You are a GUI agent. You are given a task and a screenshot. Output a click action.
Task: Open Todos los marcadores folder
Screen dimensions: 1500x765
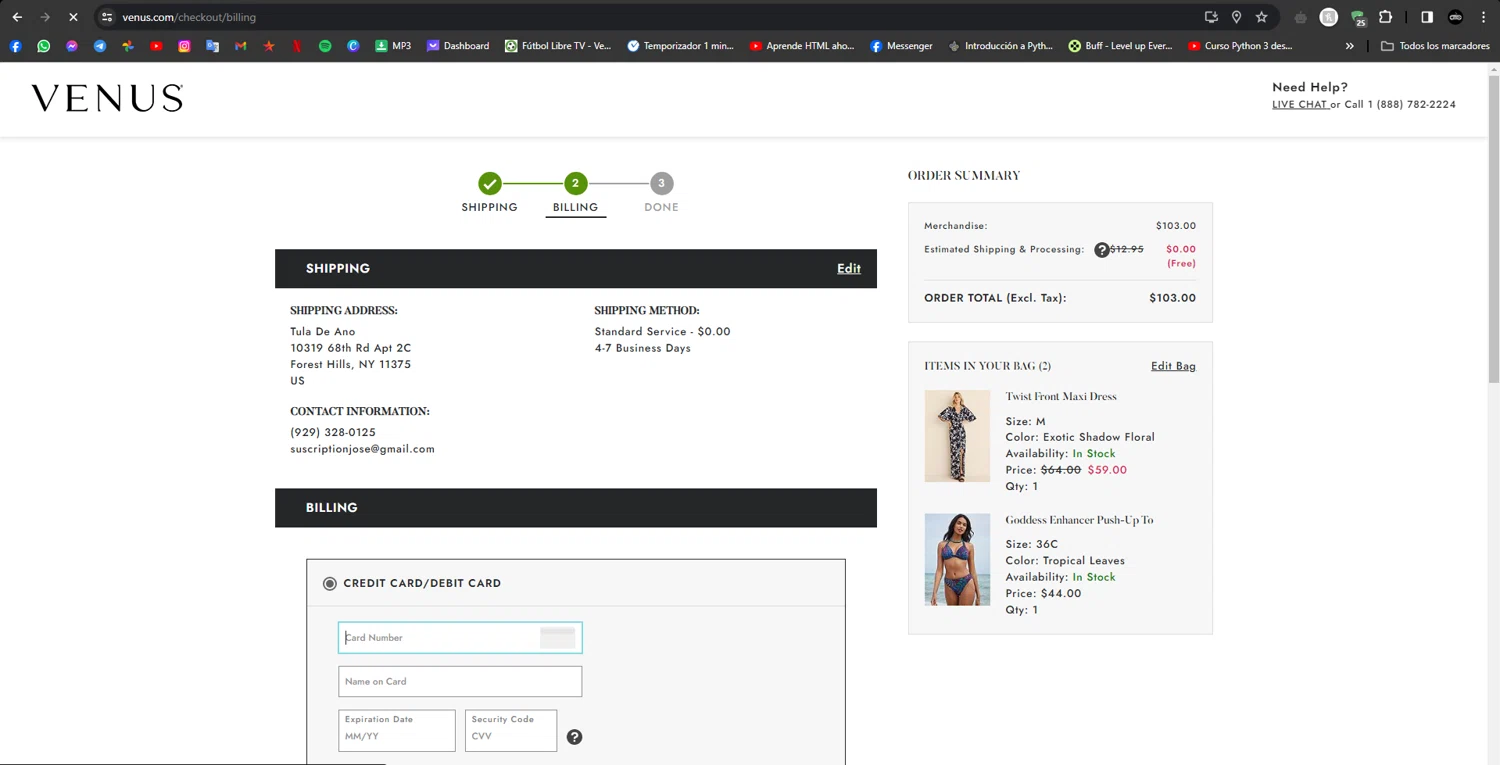coord(1435,46)
